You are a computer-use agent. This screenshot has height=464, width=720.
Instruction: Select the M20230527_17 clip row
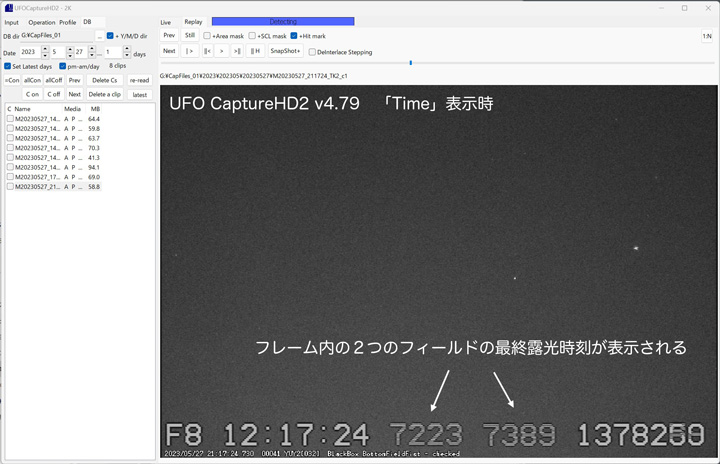pos(53,177)
